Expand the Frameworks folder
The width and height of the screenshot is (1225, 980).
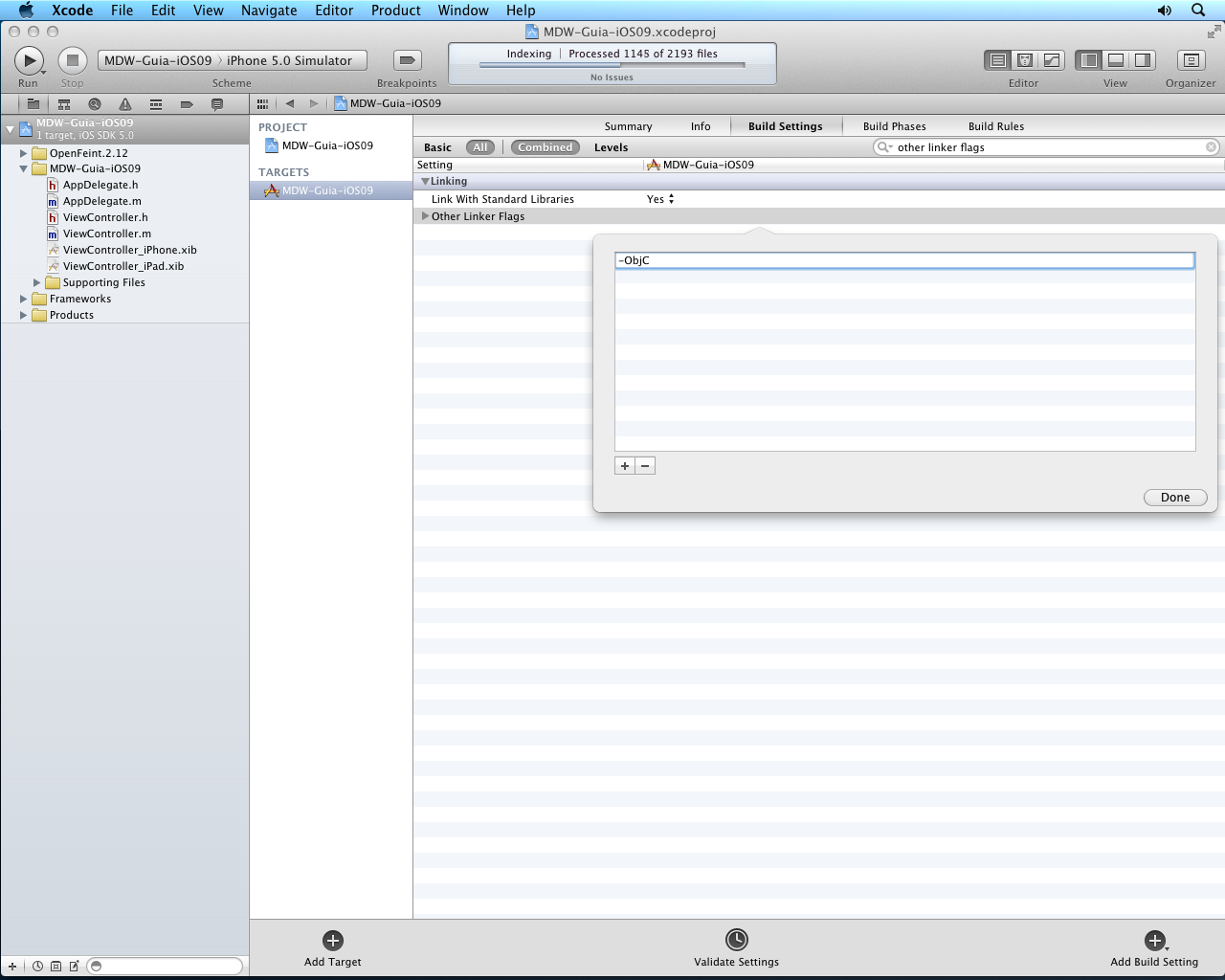click(x=24, y=299)
